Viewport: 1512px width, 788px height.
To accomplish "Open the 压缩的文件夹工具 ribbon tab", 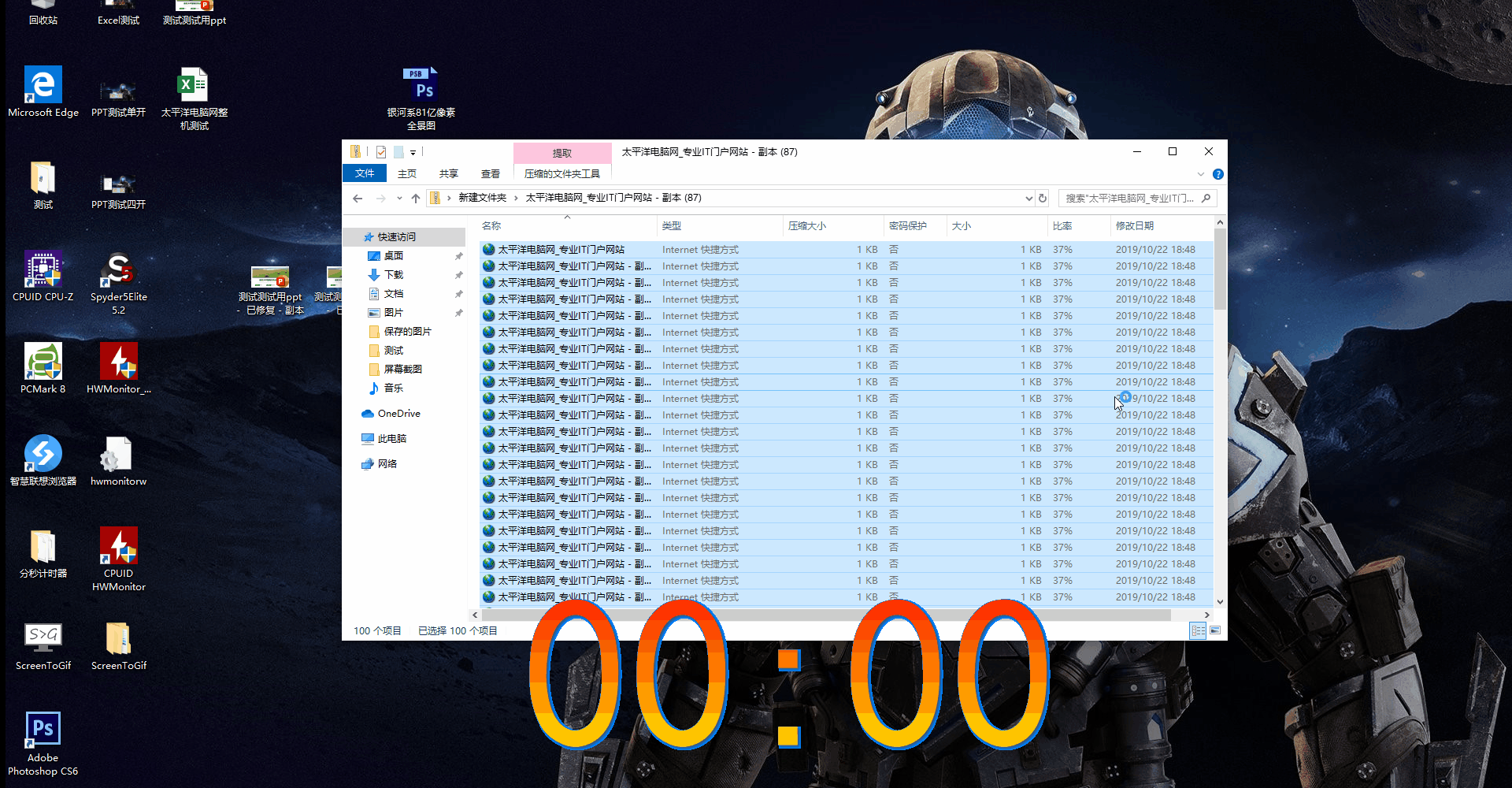I will (x=562, y=173).
